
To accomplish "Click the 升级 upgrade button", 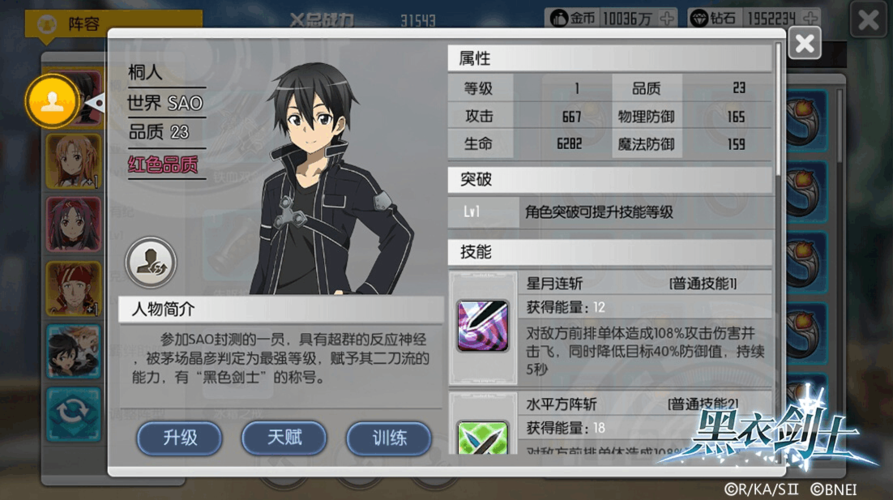I will click(179, 438).
